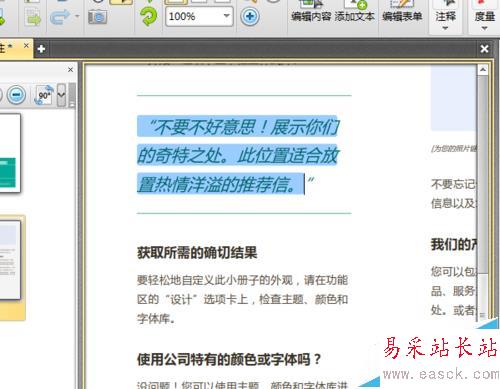
Task: Click the green rotate view icon
Action: click(149, 16)
